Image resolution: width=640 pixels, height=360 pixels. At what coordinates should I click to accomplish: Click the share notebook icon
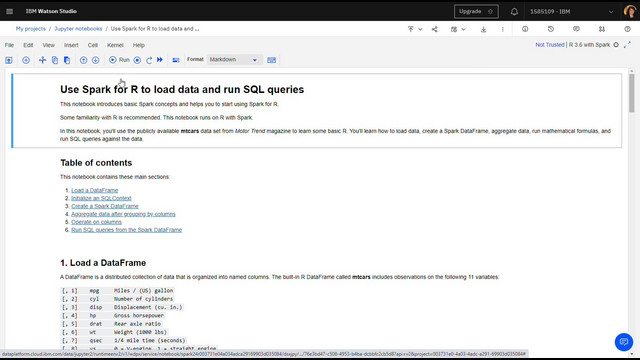(435, 29)
